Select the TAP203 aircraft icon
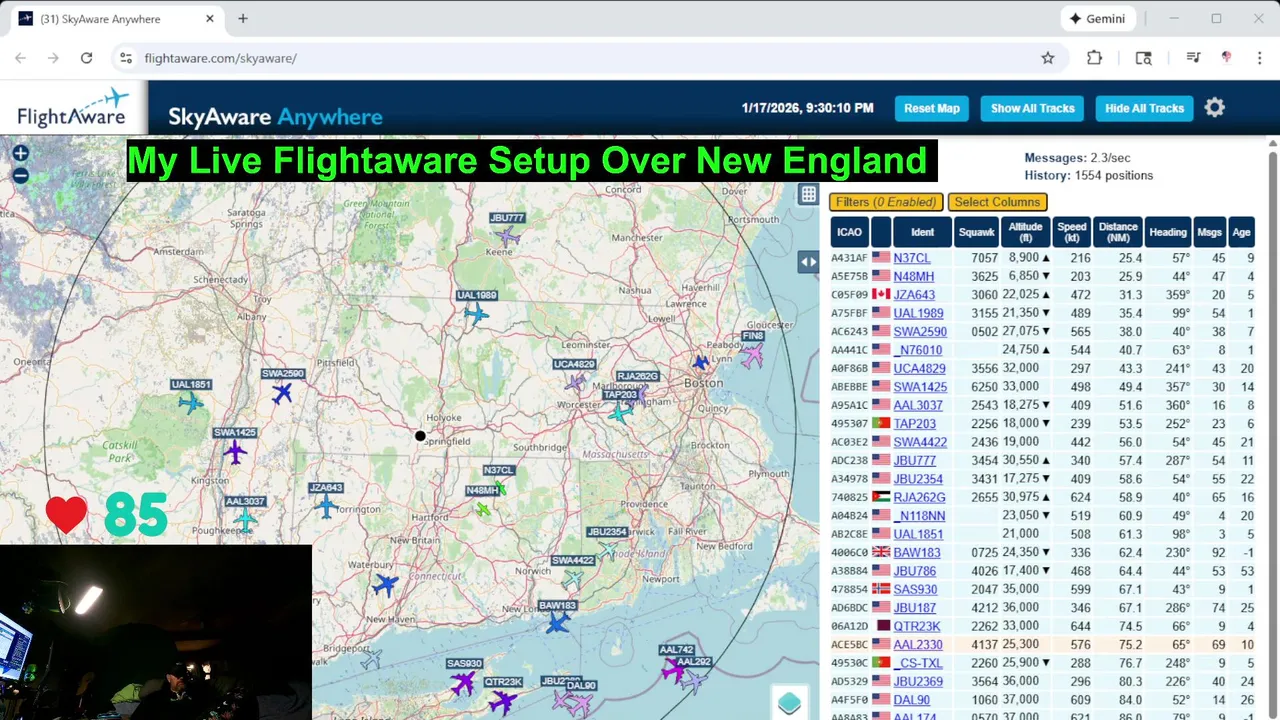Screen dimensions: 1280x720 click(x=620, y=412)
